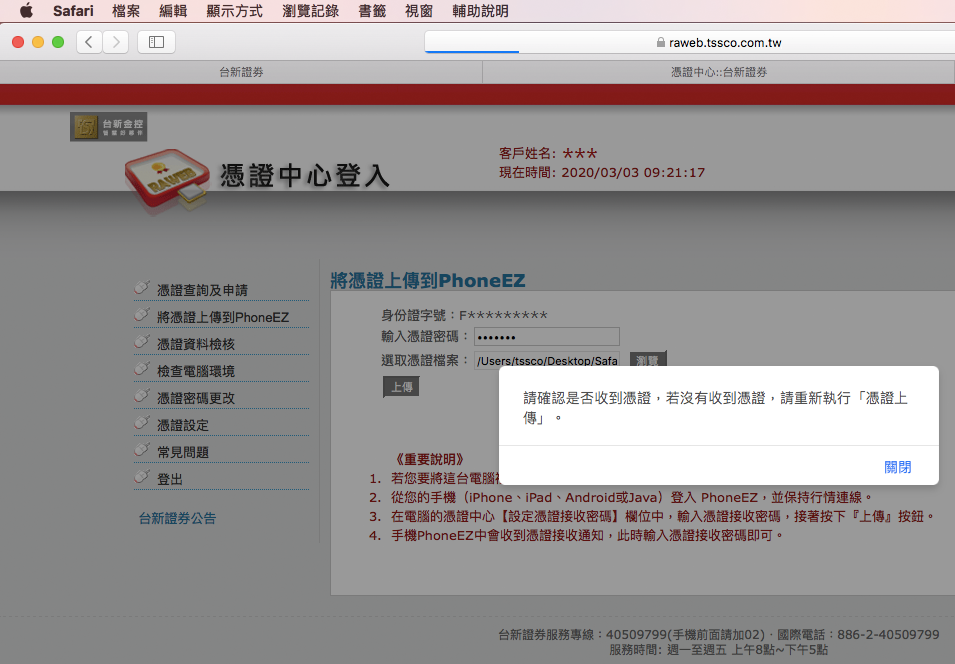The image size is (955, 664).
Task: Open 憑證查詢及申請 in sidebar
Action: 202,290
